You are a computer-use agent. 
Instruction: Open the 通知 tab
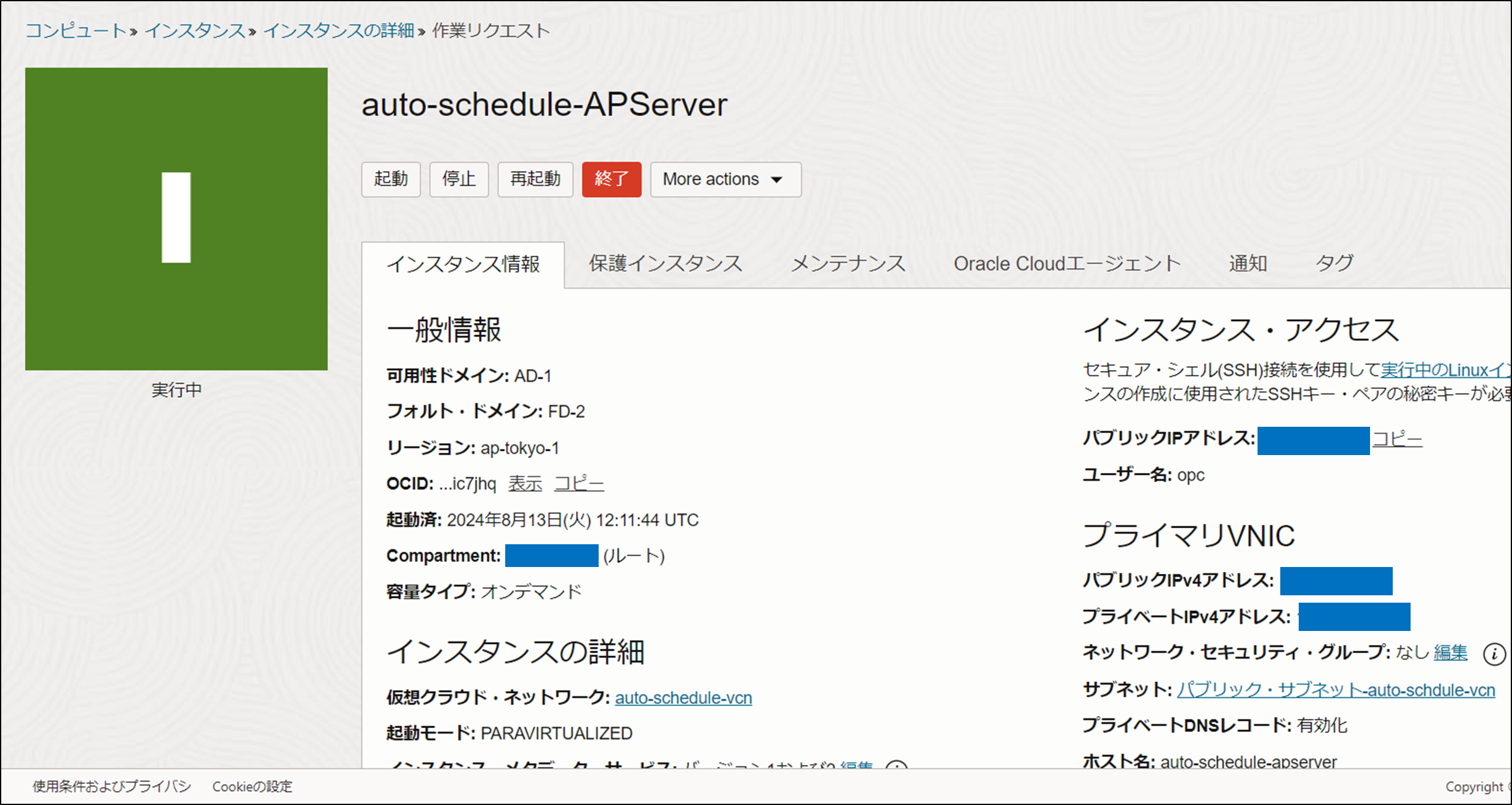(1248, 264)
